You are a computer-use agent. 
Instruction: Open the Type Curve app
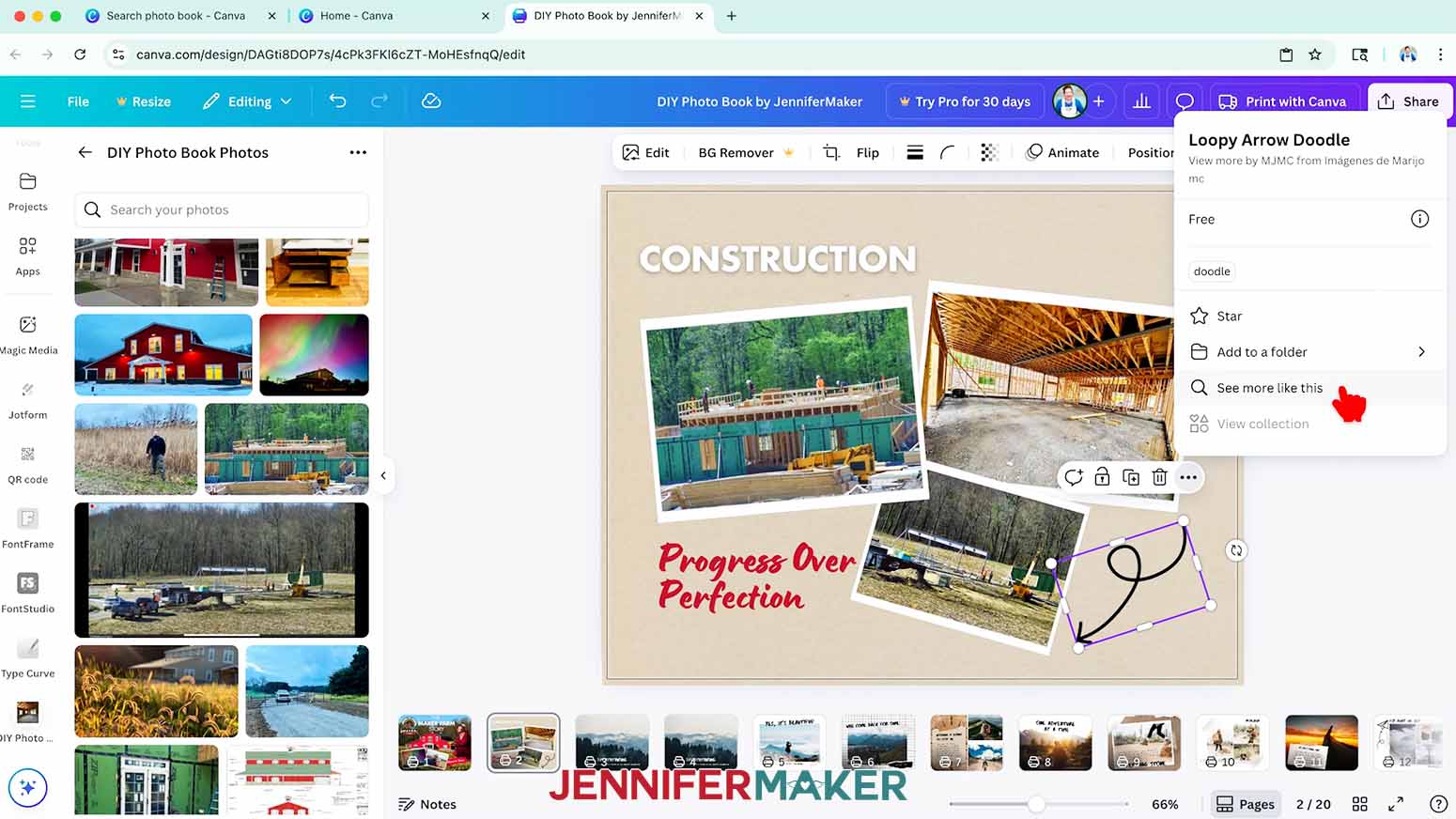(27, 659)
